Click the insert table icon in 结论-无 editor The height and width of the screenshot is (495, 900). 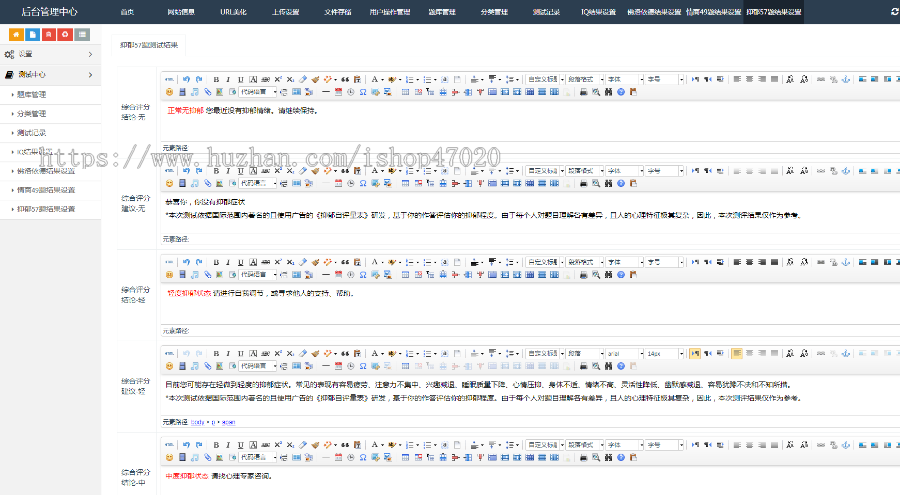tap(405, 92)
